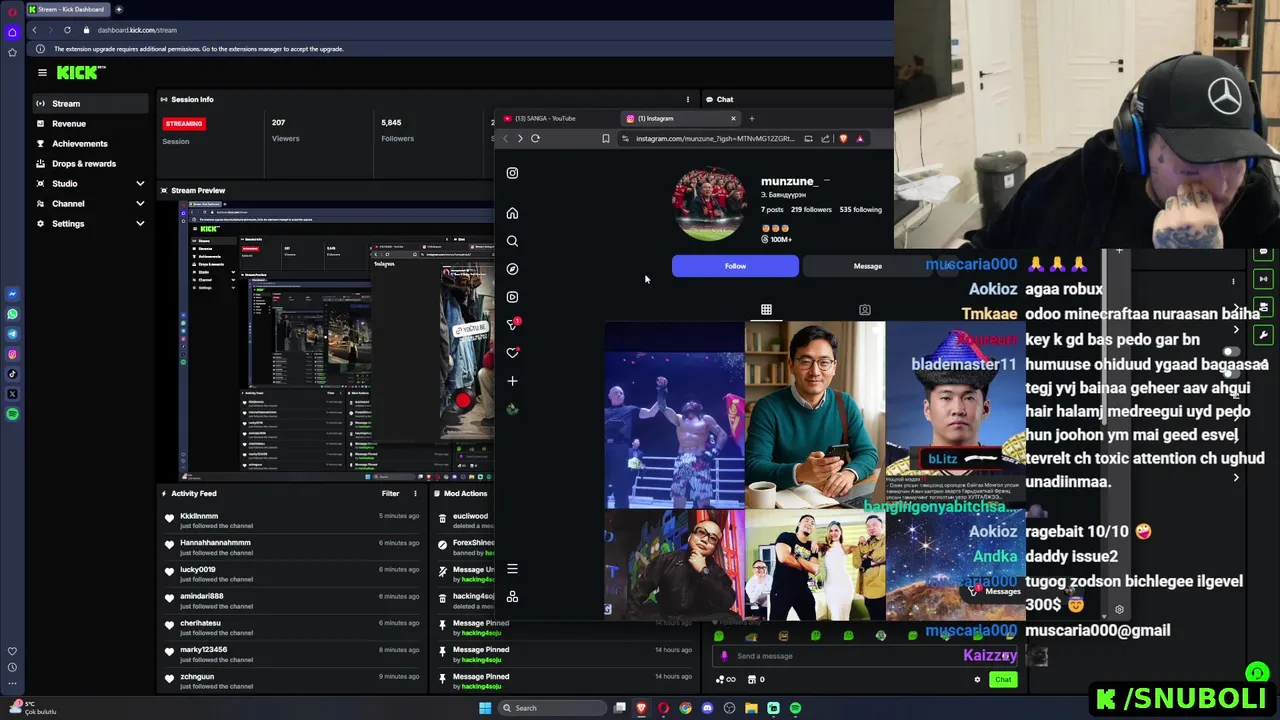The image size is (1280, 720).
Task: Click username Hannahhannahmmm in Activity Feed
Action: 215,543
